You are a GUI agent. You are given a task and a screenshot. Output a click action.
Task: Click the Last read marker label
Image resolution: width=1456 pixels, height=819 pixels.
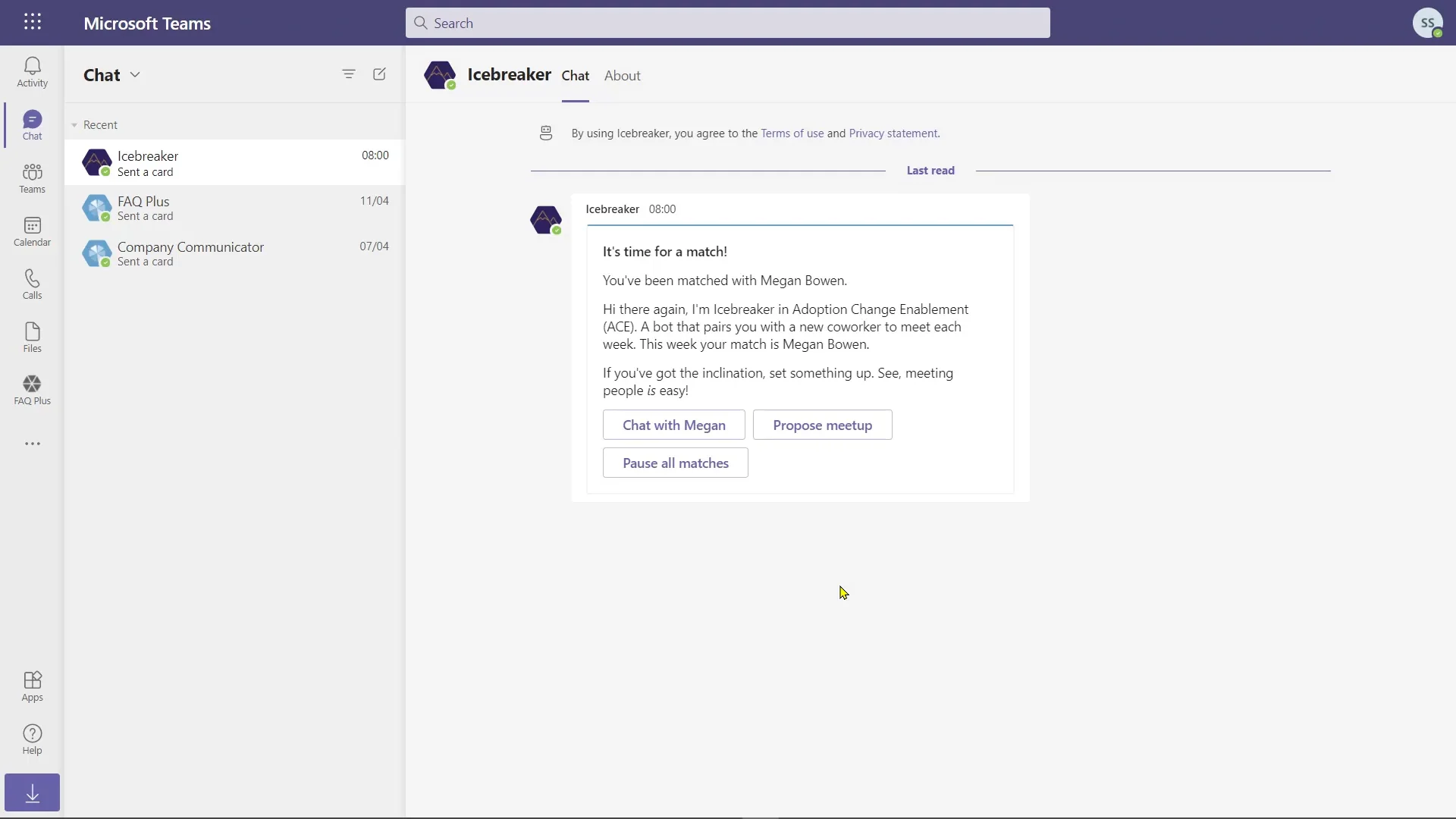pyautogui.click(x=930, y=171)
